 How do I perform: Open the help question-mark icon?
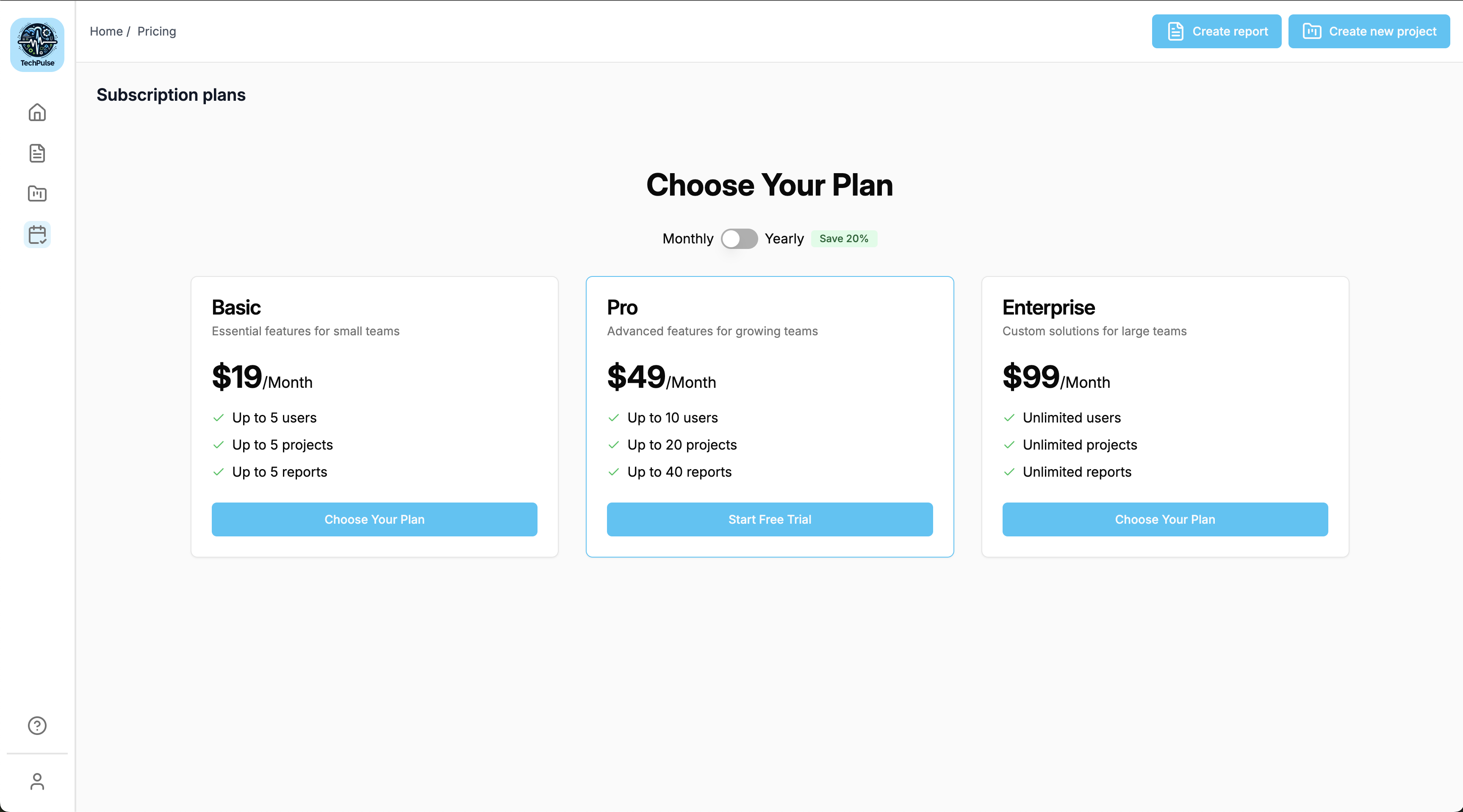[37, 726]
